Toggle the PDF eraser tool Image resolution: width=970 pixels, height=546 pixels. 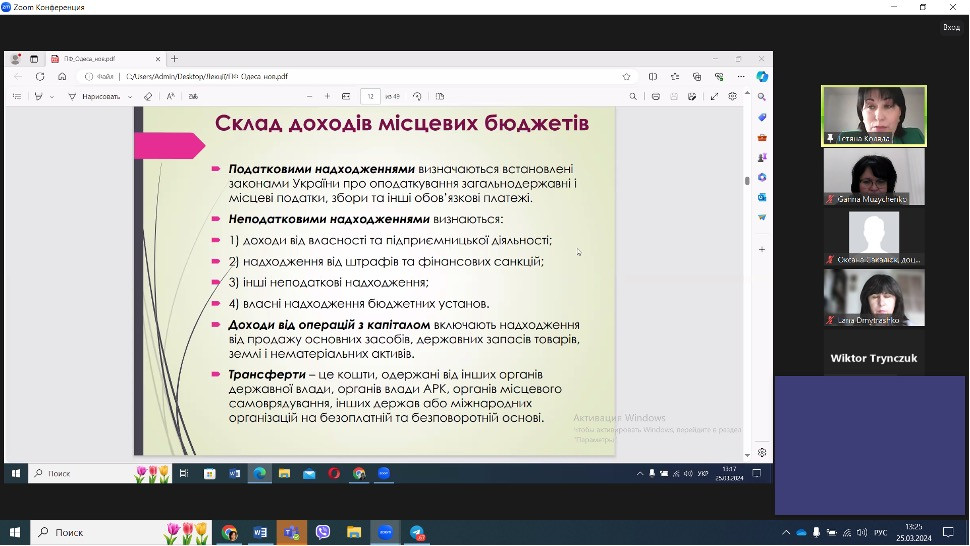coord(148,96)
